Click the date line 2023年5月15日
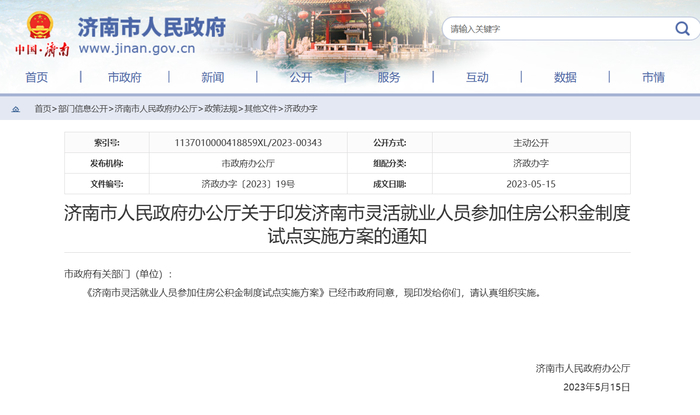 (596, 387)
